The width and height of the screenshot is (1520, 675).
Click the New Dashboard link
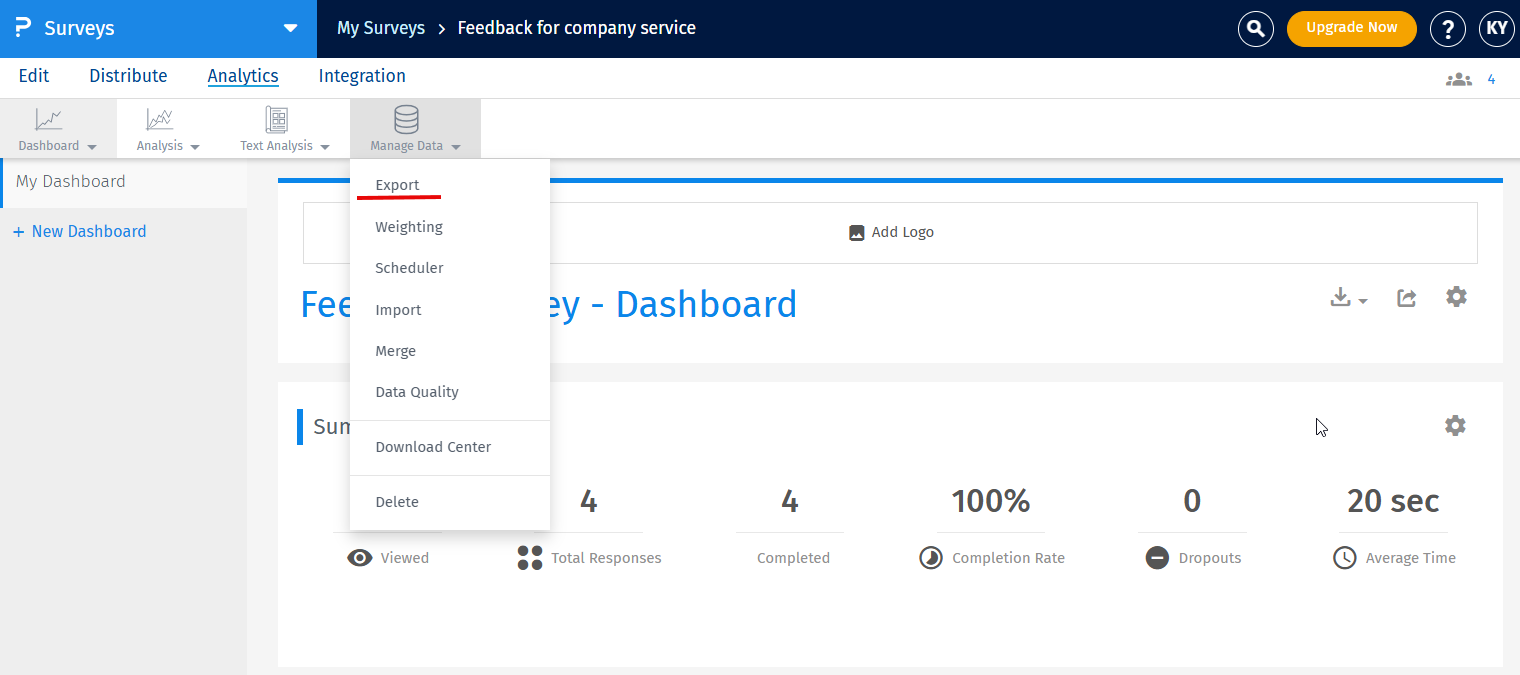pos(80,231)
